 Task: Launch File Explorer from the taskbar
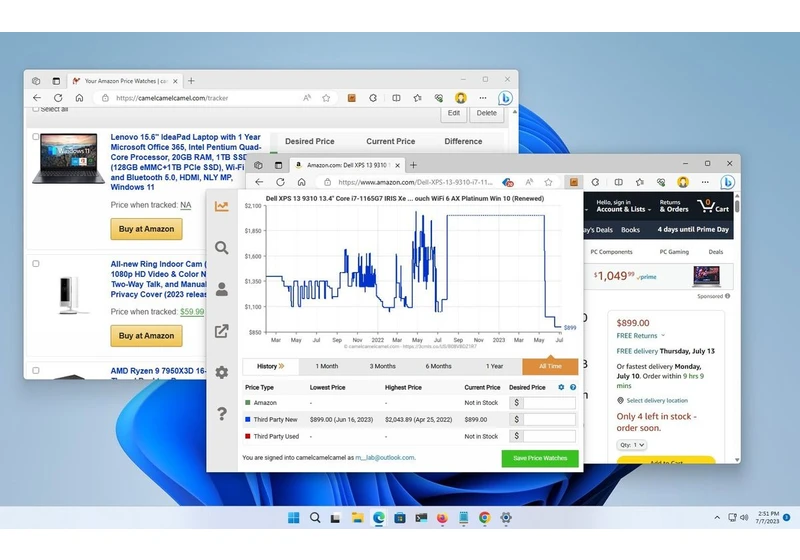click(357, 518)
